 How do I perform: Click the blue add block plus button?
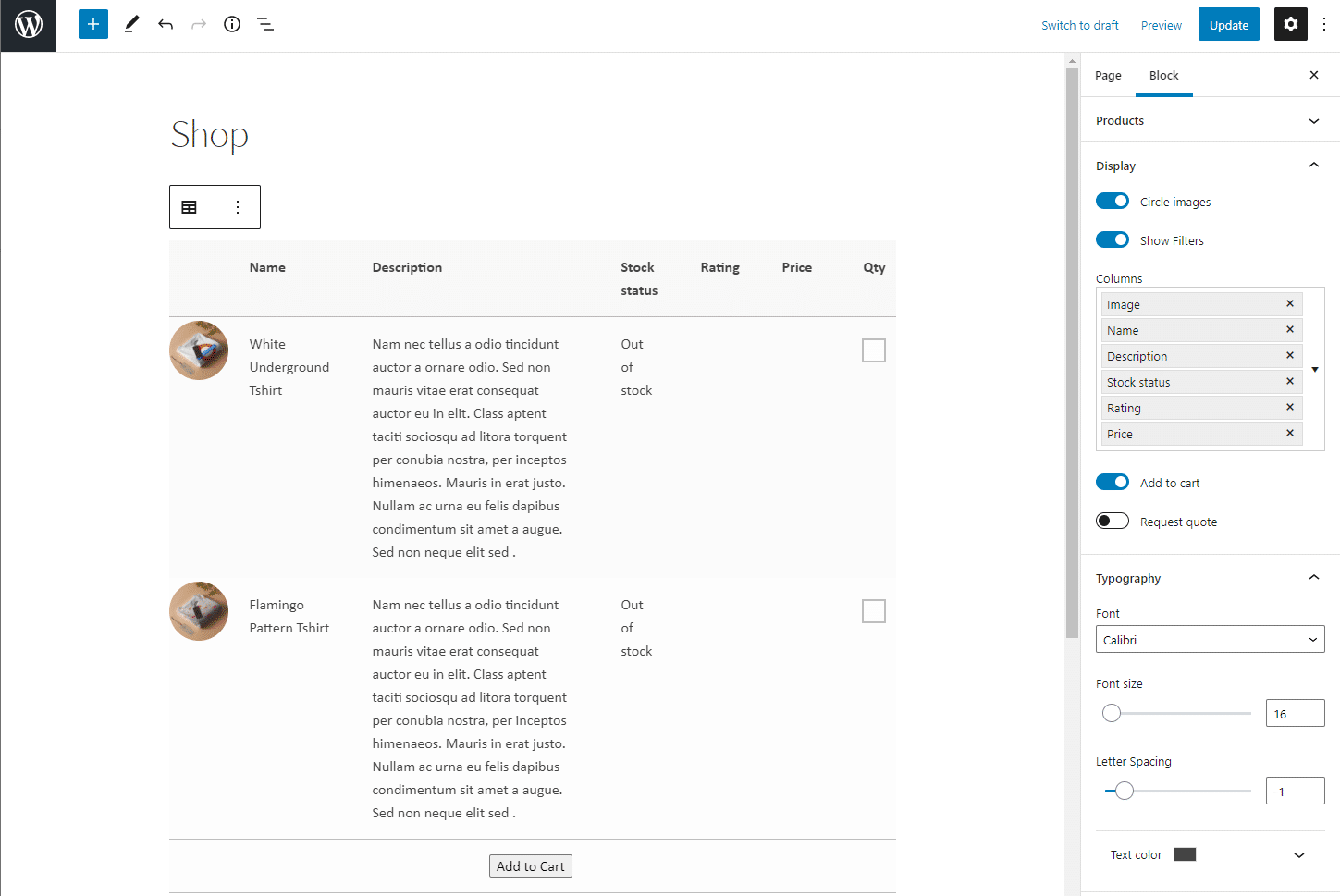[x=93, y=24]
